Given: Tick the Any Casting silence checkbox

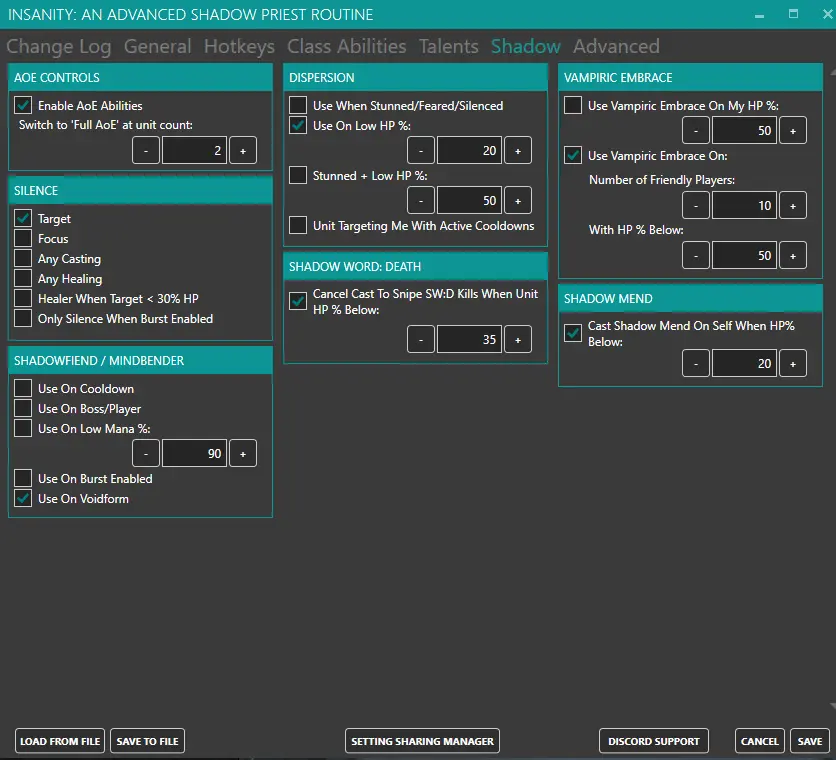Looking at the screenshot, I should (x=23, y=258).
